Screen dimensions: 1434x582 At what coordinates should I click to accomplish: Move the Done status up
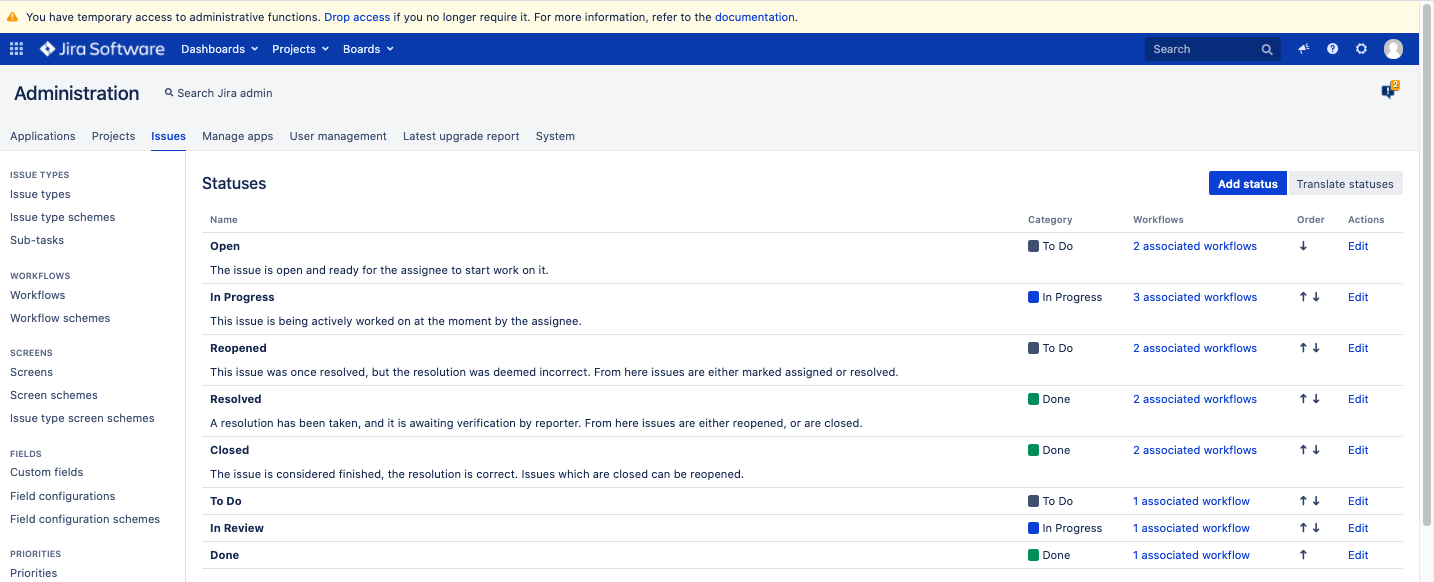pos(1303,555)
